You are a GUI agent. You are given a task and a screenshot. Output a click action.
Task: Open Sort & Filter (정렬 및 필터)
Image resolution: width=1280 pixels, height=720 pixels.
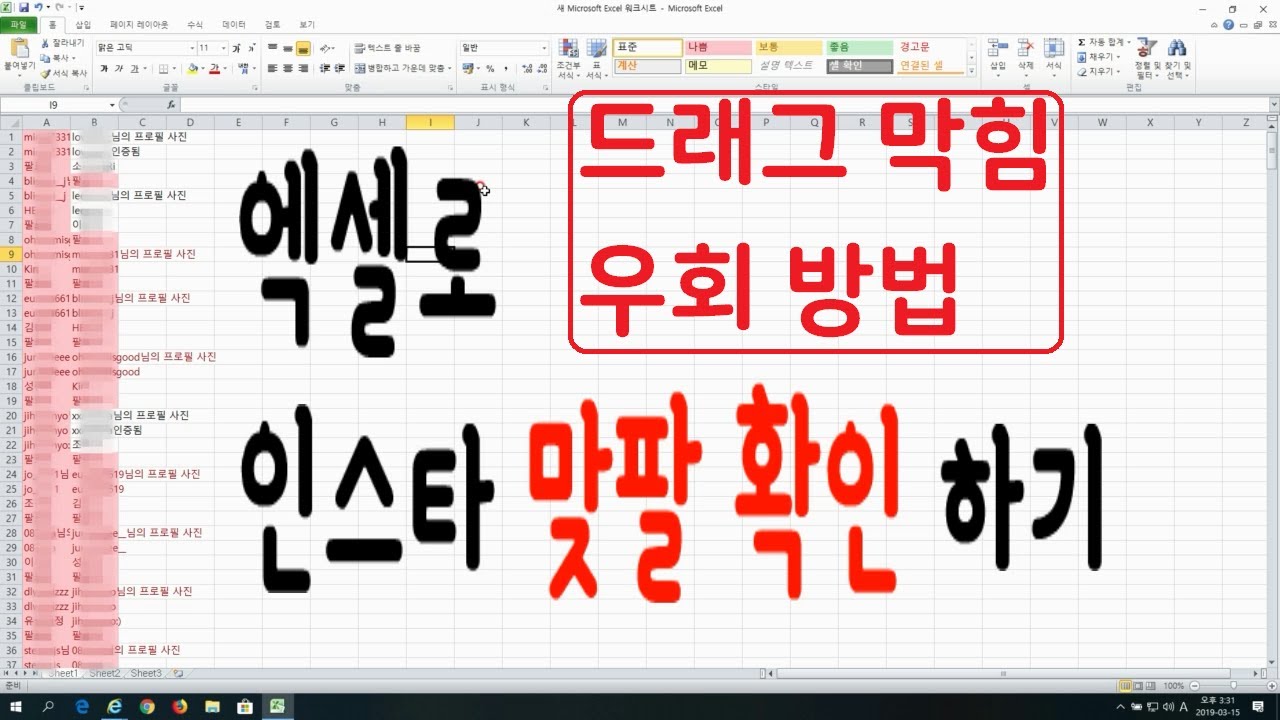point(1147,60)
